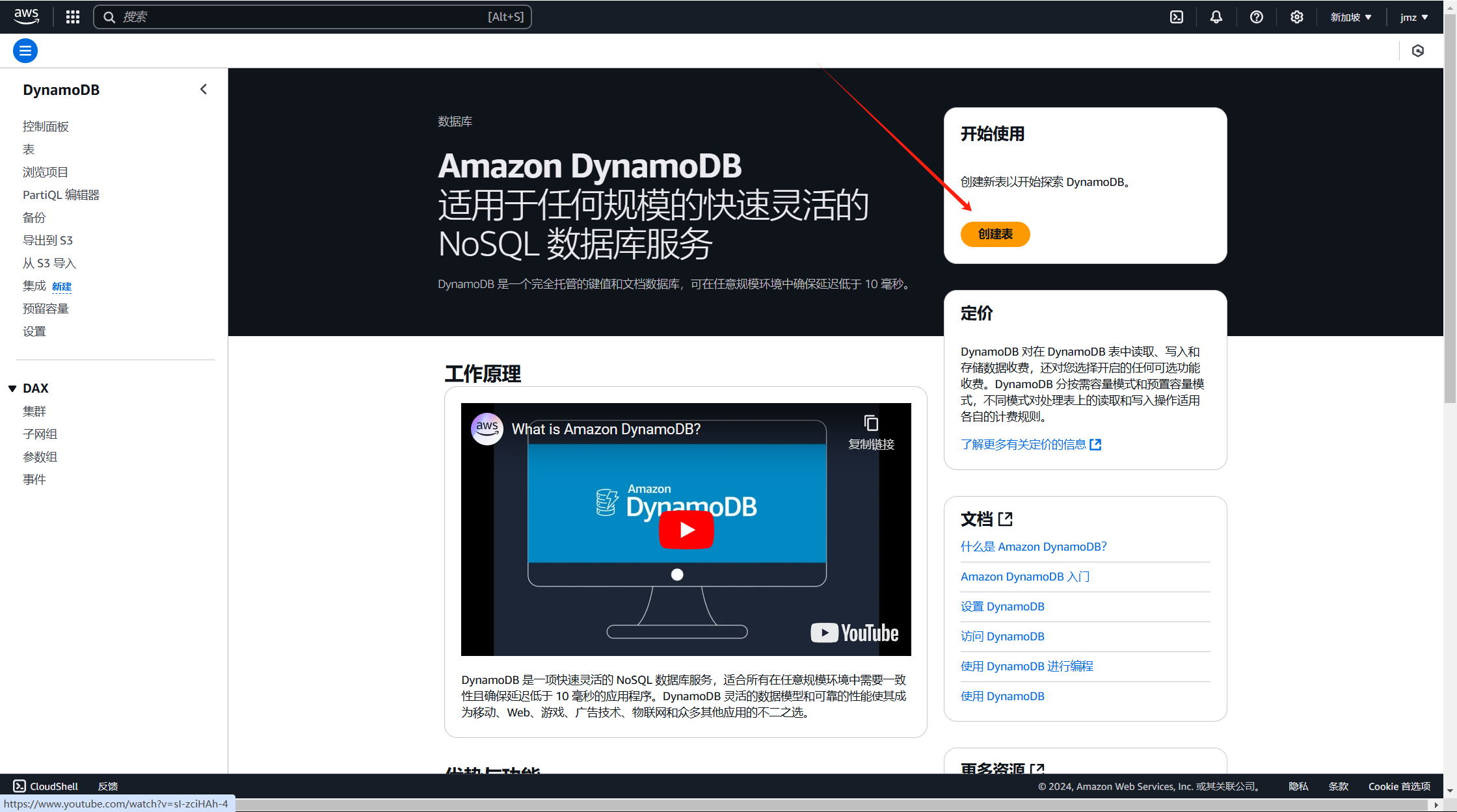Click 反馈 in the footer
Viewport: 1457px width, 812px height.
(x=108, y=786)
